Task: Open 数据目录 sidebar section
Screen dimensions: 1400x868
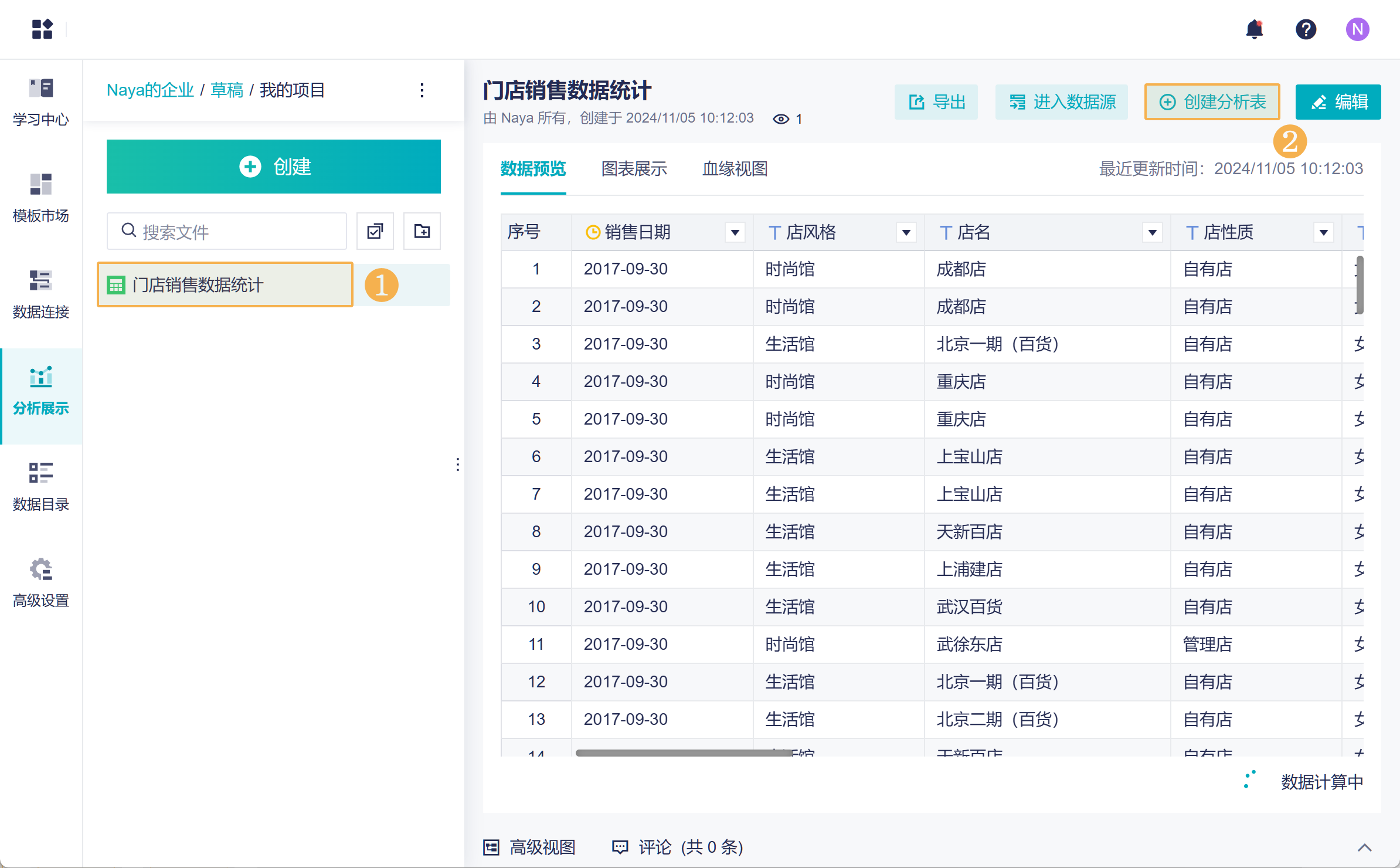Action: tap(41, 487)
